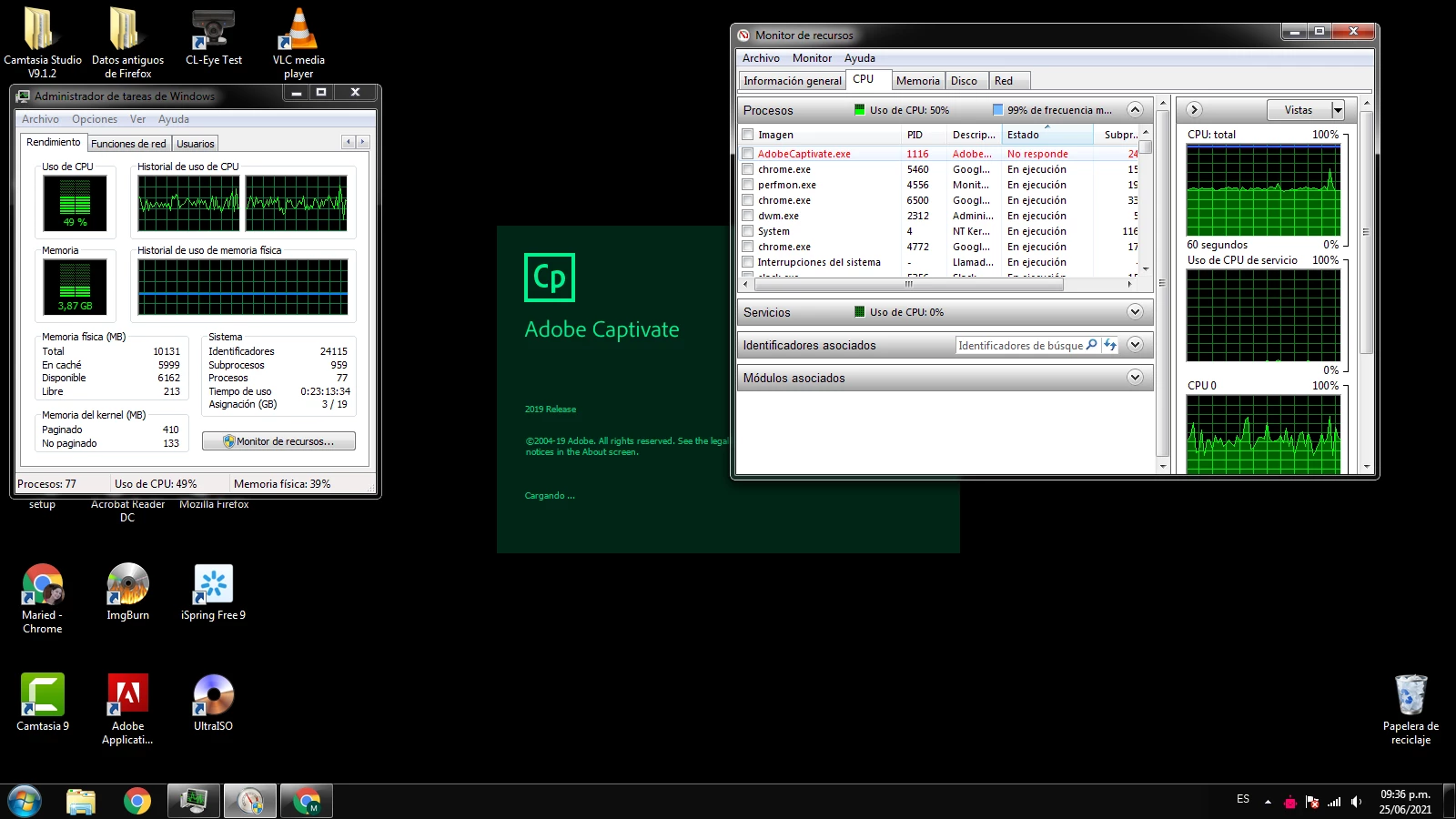Image resolution: width=1456 pixels, height=819 pixels.
Task: Expand the Módulos asociados section
Action: (x=1135, y=378)
